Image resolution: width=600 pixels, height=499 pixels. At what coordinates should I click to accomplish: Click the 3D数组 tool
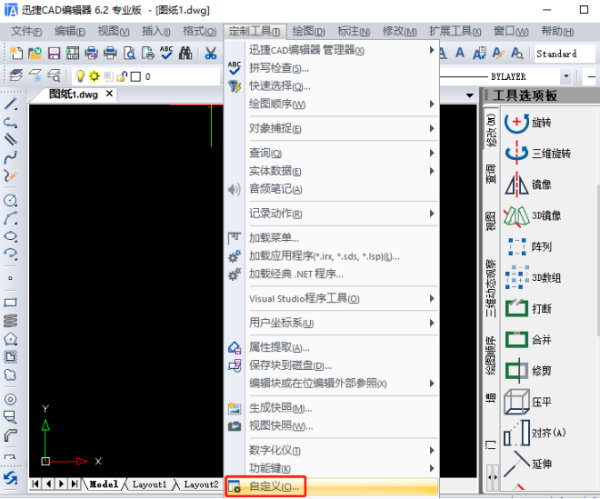coord(533,278)
